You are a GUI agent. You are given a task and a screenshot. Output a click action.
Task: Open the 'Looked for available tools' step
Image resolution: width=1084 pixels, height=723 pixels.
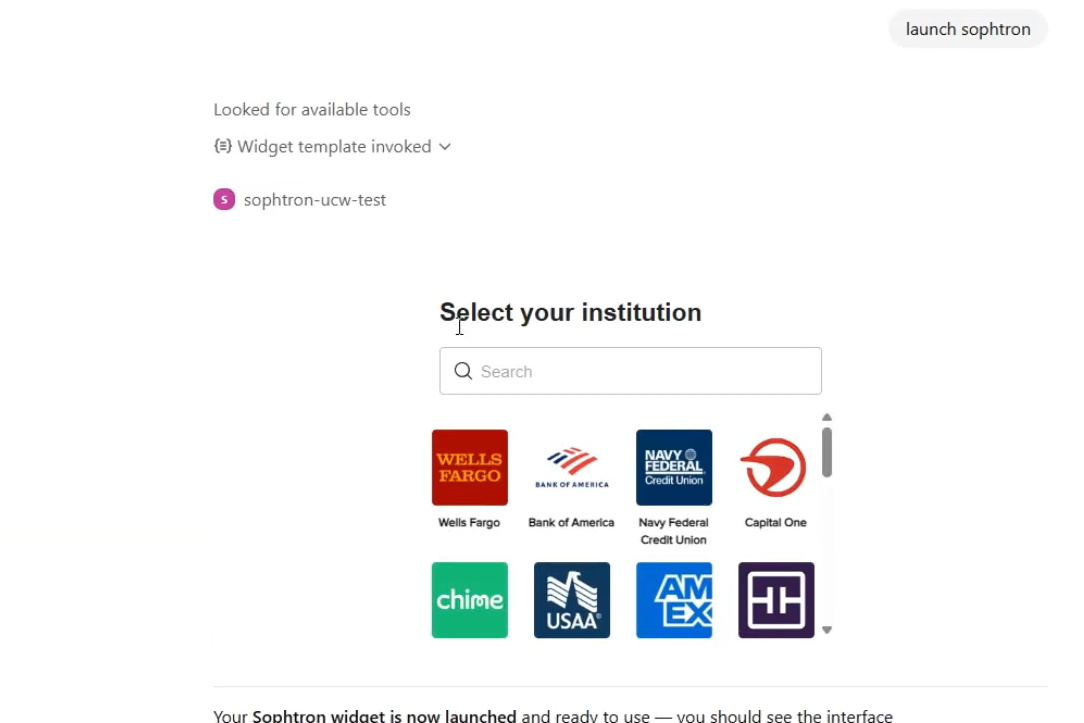click(312, 110)
